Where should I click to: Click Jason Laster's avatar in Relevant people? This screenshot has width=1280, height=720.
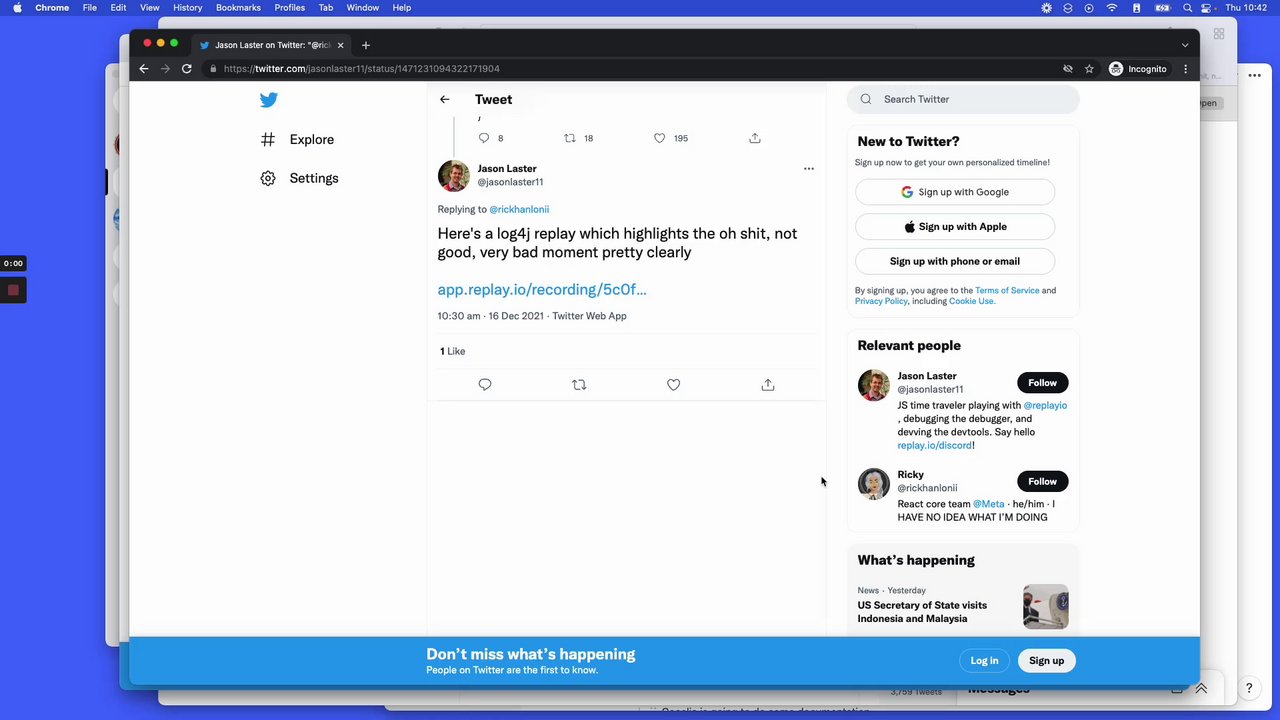[874, 385]
